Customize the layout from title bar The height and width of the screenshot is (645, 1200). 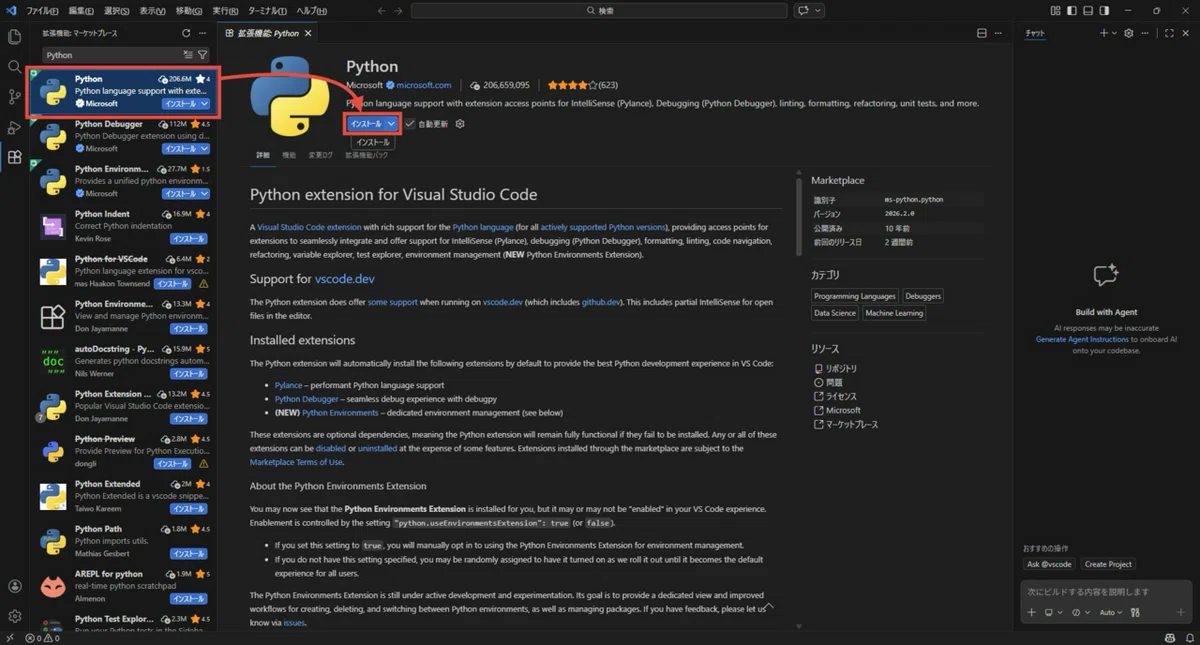tap(1057, 10)
